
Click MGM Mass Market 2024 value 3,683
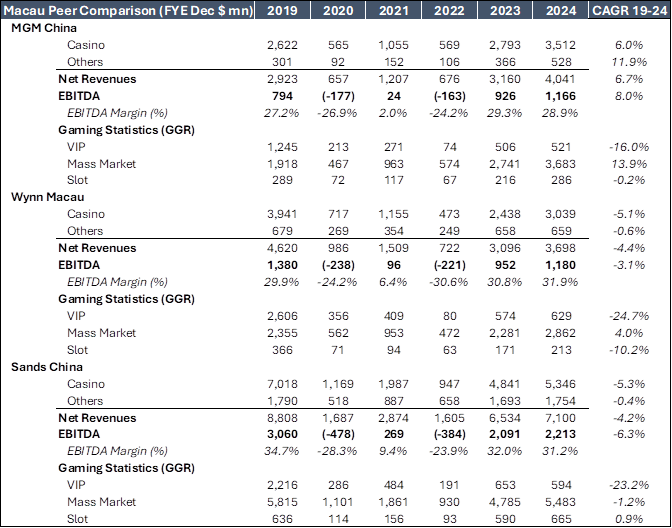(561, 163)
